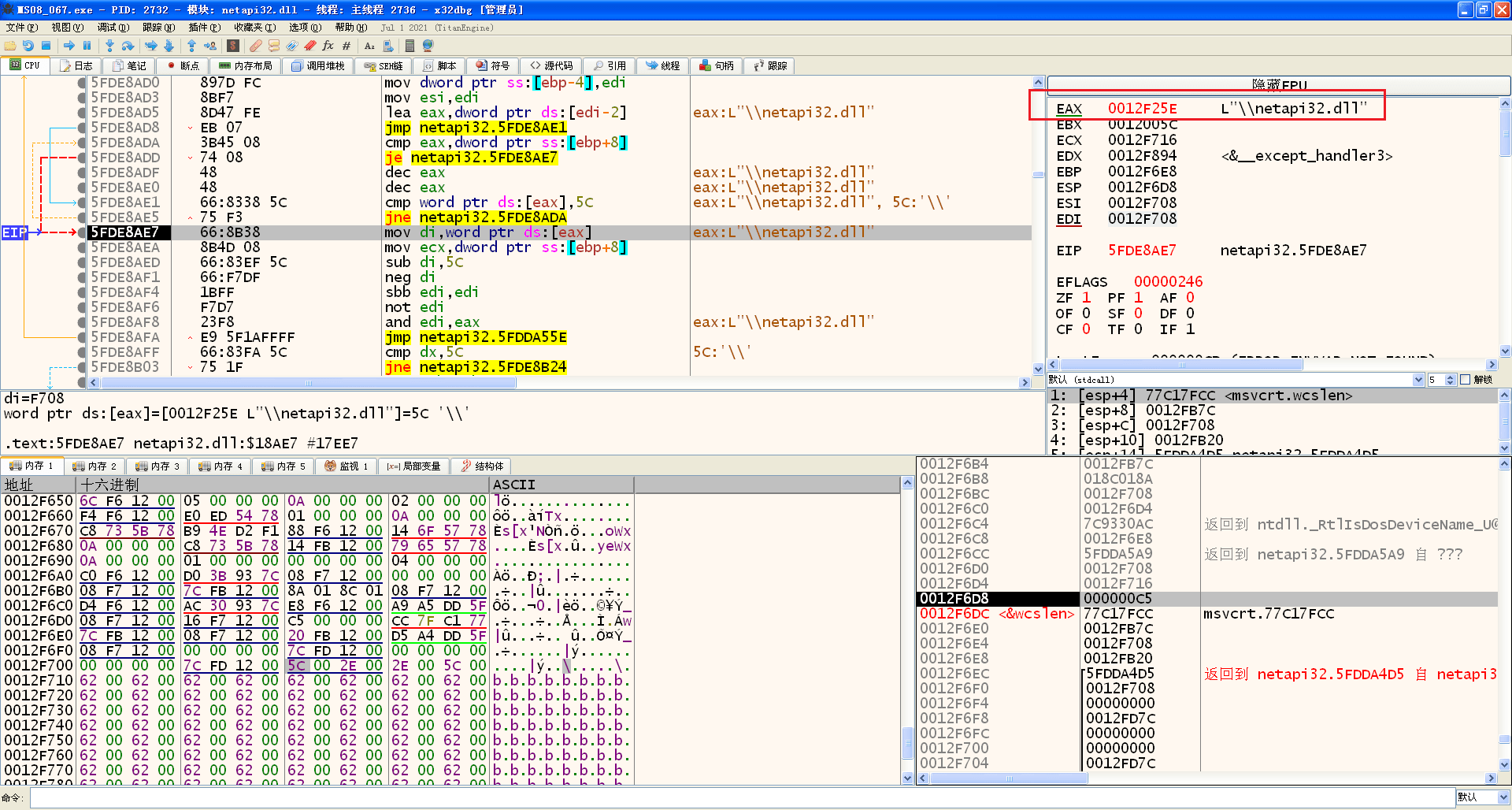The height and width of the screenshot is (810, 1512).
Task: Switch to the 调用堆栈 call stack tab
Action: pyautogui.click(x=318, y=66)
